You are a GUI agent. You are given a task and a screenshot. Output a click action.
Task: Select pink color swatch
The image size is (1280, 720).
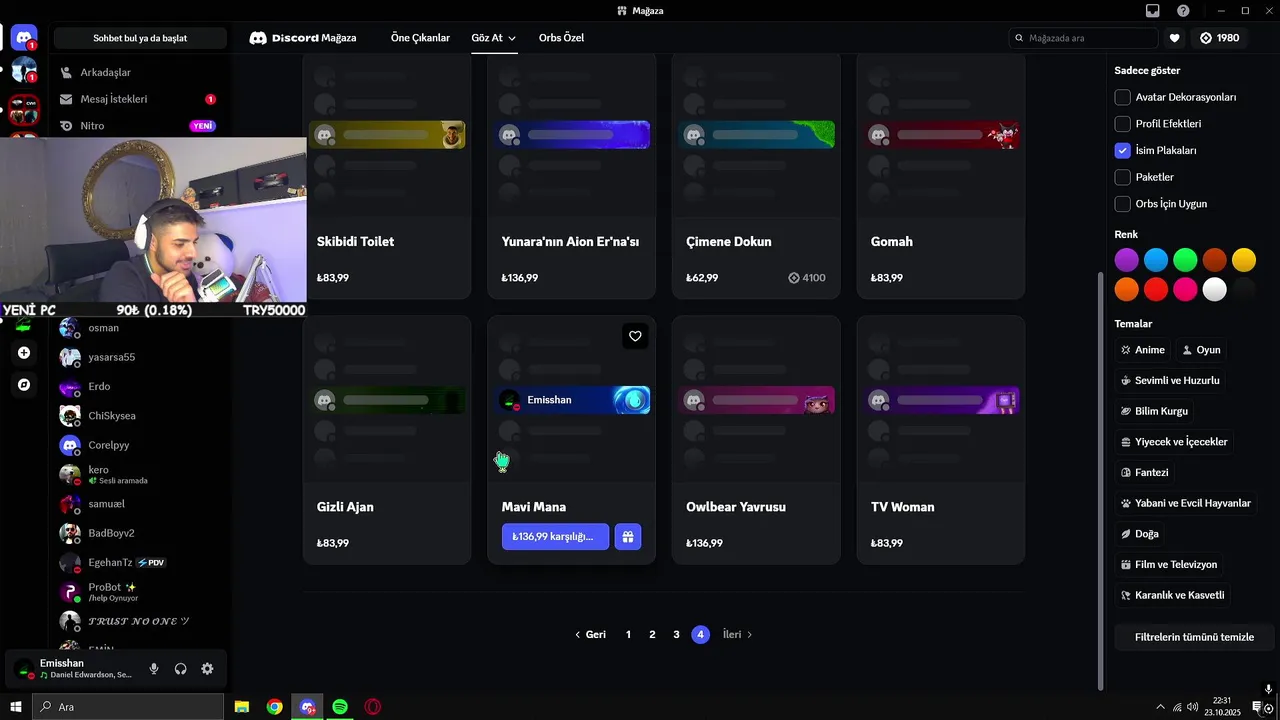pos(1185,289)
